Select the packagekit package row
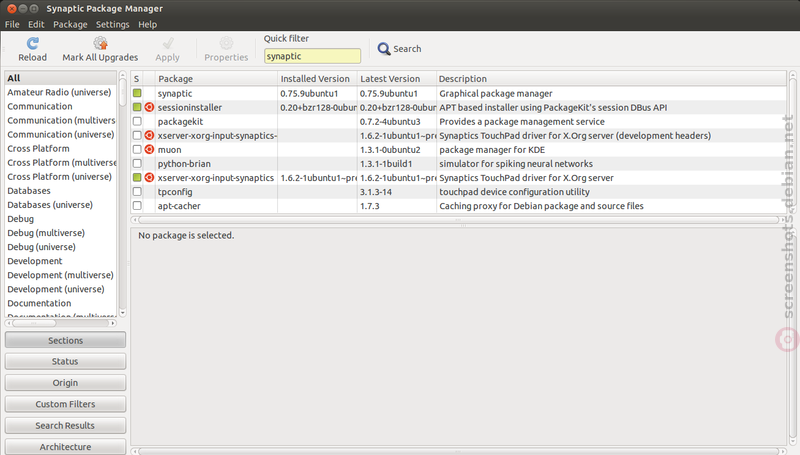 coord(458,121)
